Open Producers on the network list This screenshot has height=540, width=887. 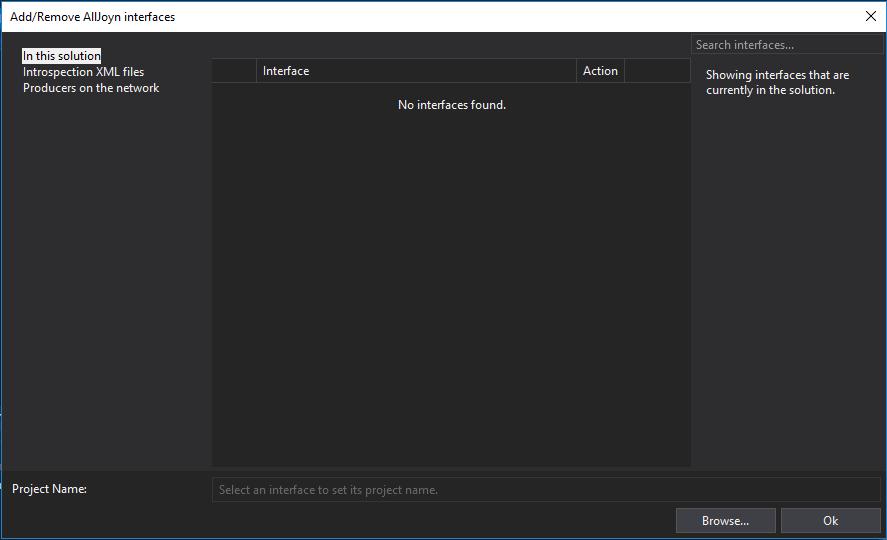(x=91, y=88)
